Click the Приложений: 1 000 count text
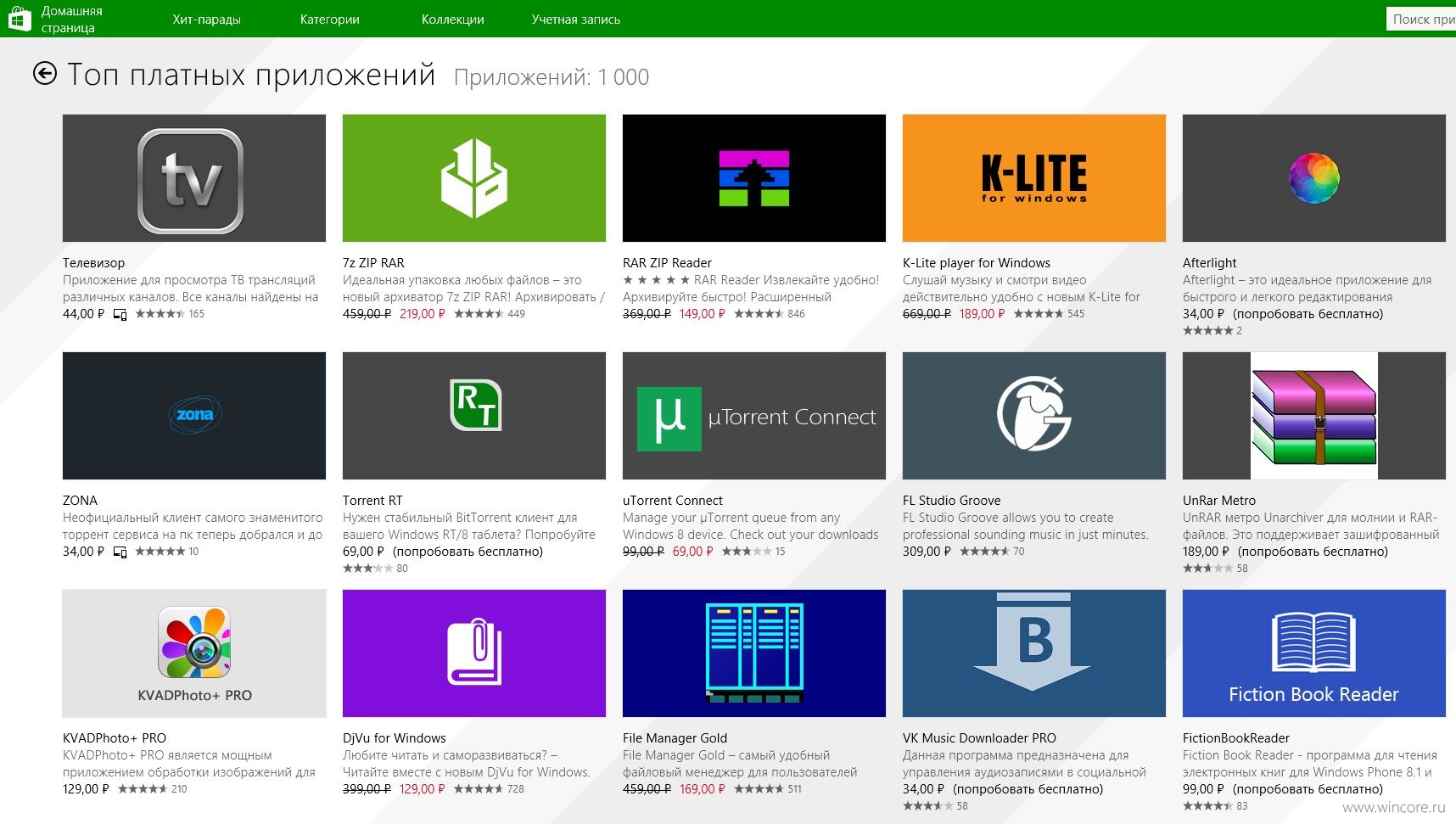 (x=552, y=77)
